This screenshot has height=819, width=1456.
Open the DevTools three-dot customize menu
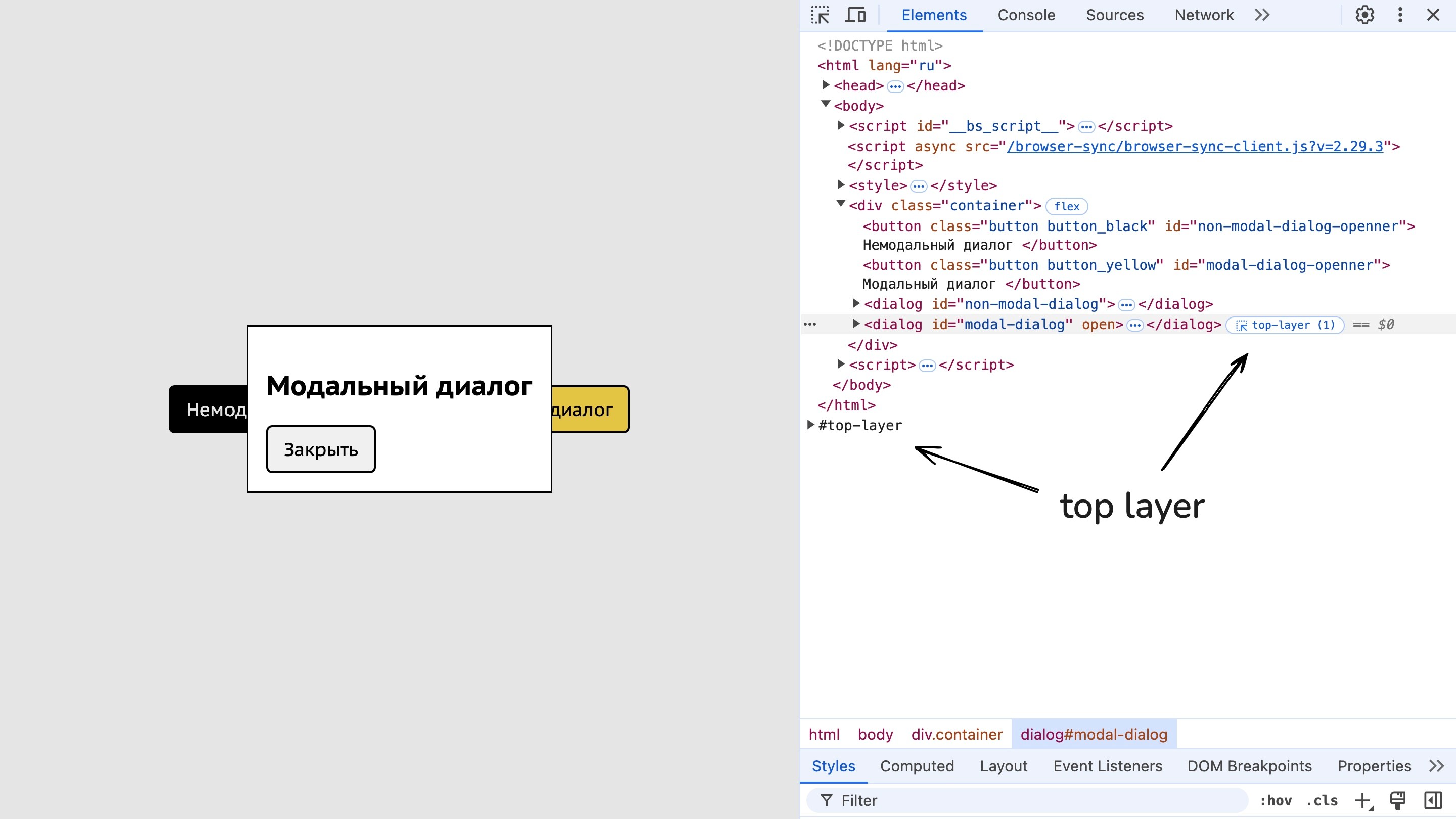[x=1400, y=15]
